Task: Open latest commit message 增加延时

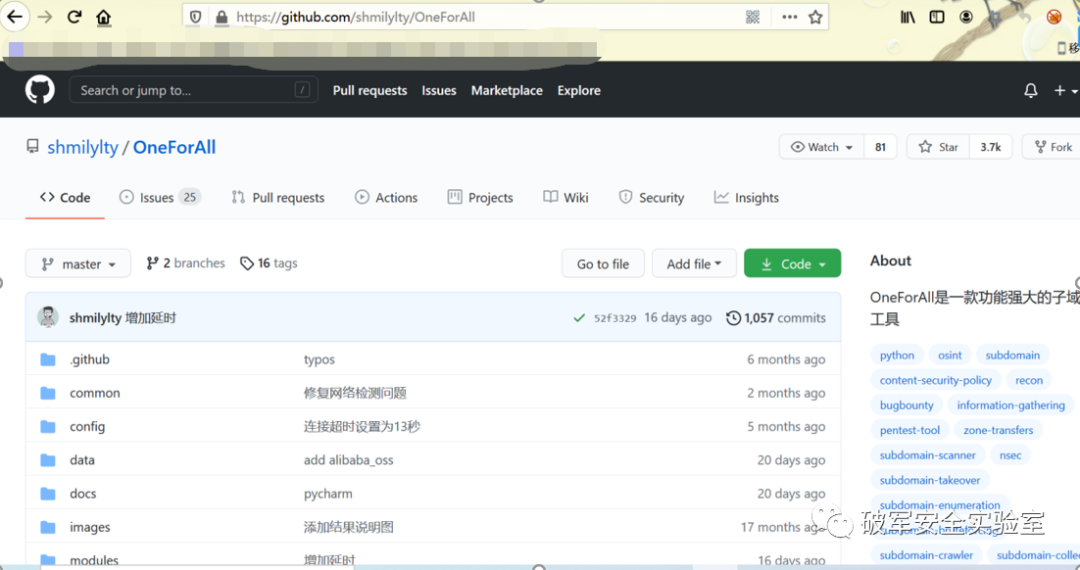Action: [150, 318]
